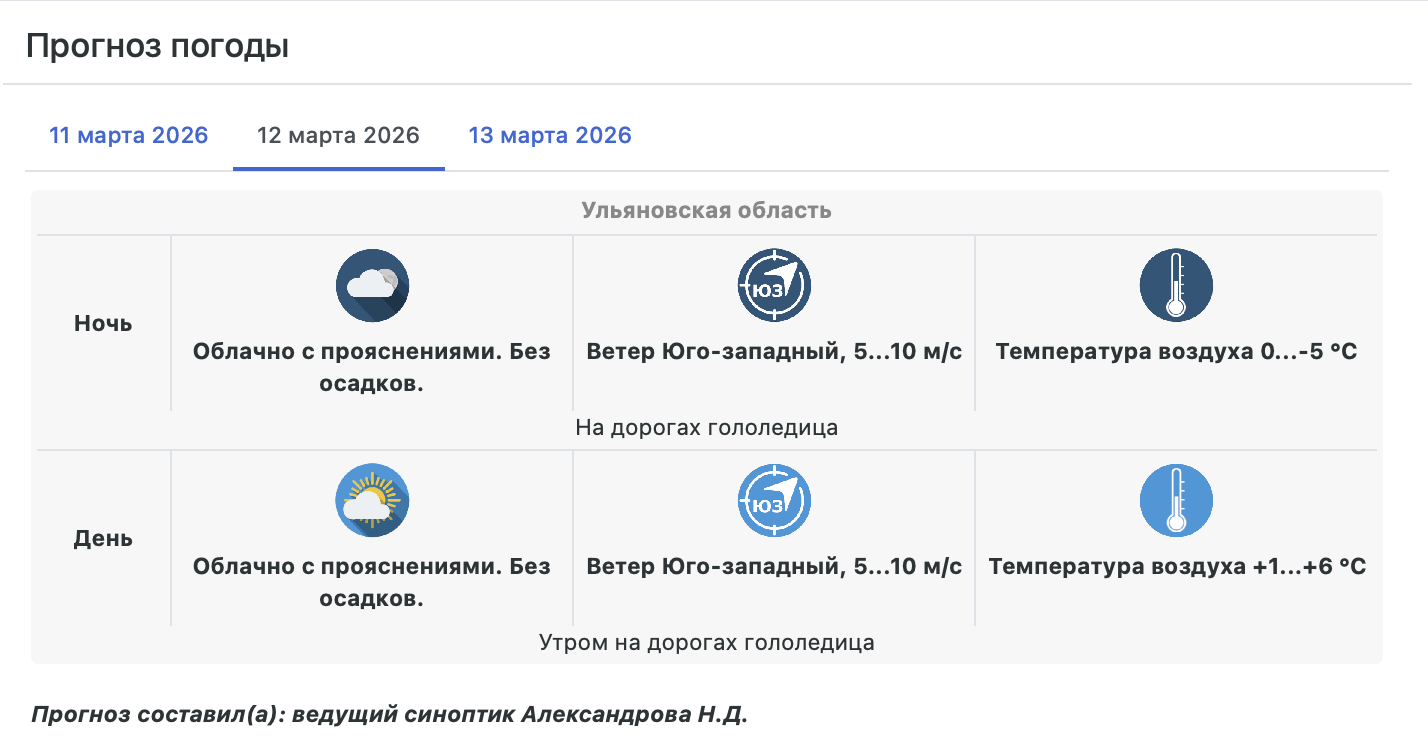Click the day 'Температура воздуха +1...+6 °C' text
Screen dimensions: 1428x736
[x=1177, y=567]
